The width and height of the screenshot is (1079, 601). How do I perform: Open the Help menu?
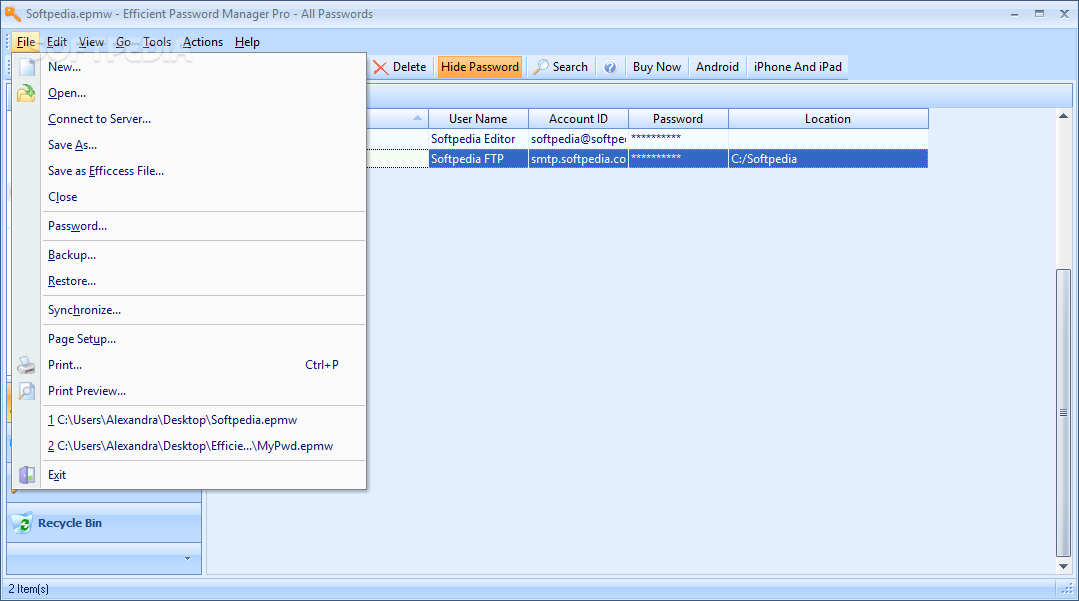247,42
